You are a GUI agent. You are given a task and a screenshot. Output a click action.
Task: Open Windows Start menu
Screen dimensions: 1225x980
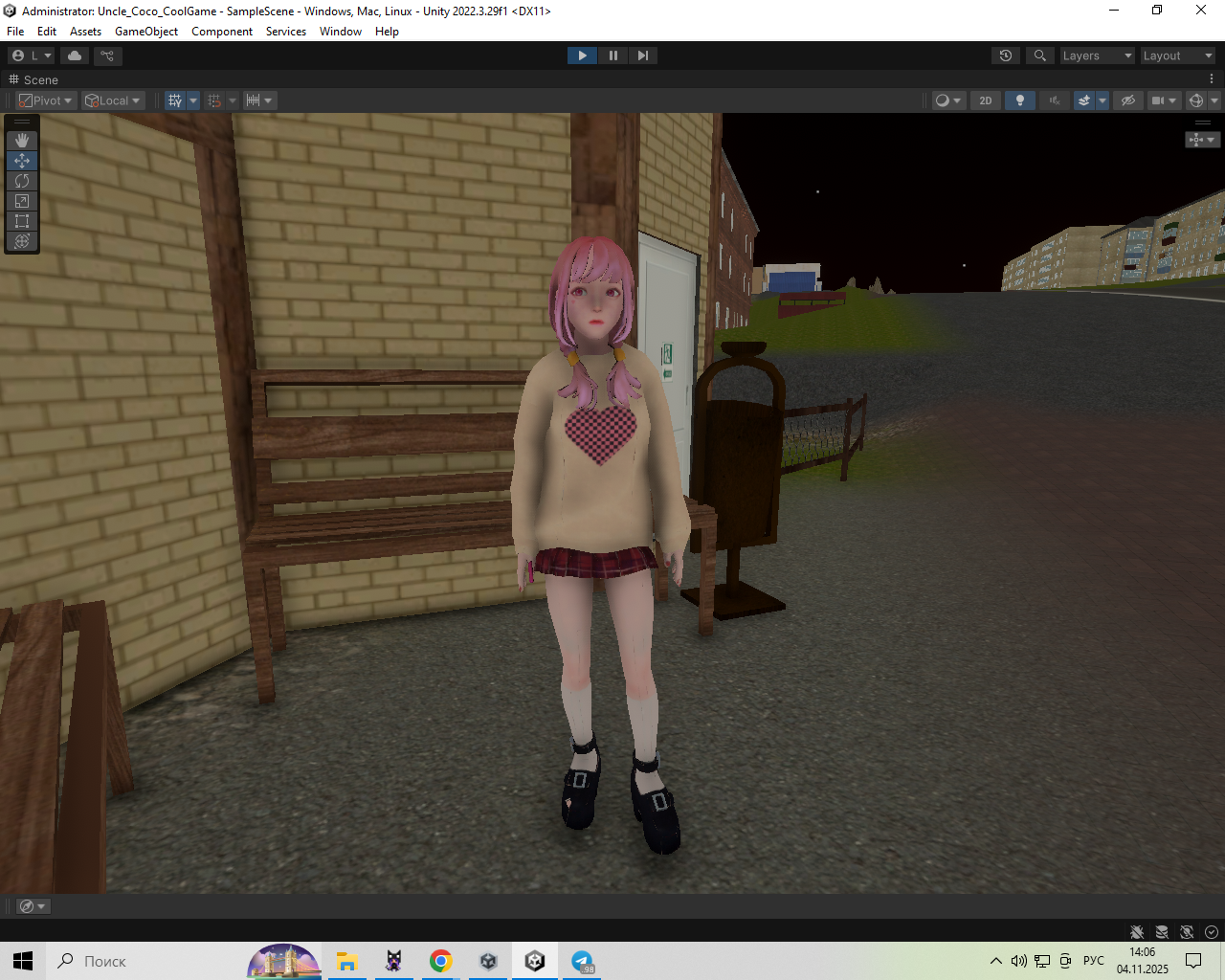tap(23, 961)
